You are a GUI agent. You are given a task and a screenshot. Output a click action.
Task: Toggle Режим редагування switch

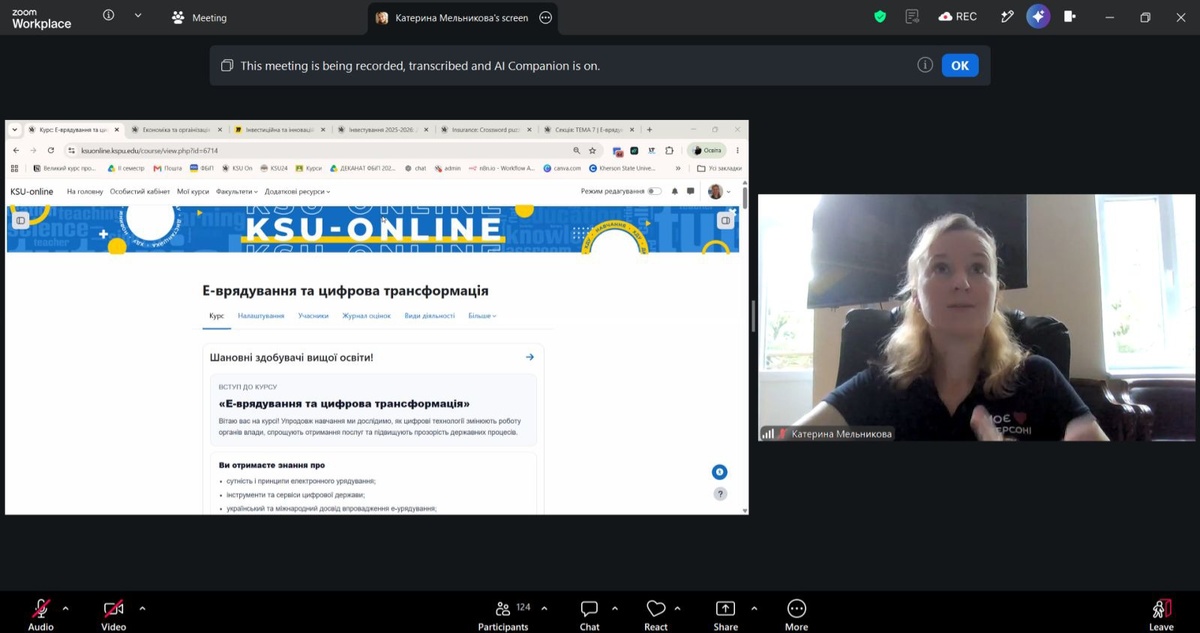tap(654, 191)
